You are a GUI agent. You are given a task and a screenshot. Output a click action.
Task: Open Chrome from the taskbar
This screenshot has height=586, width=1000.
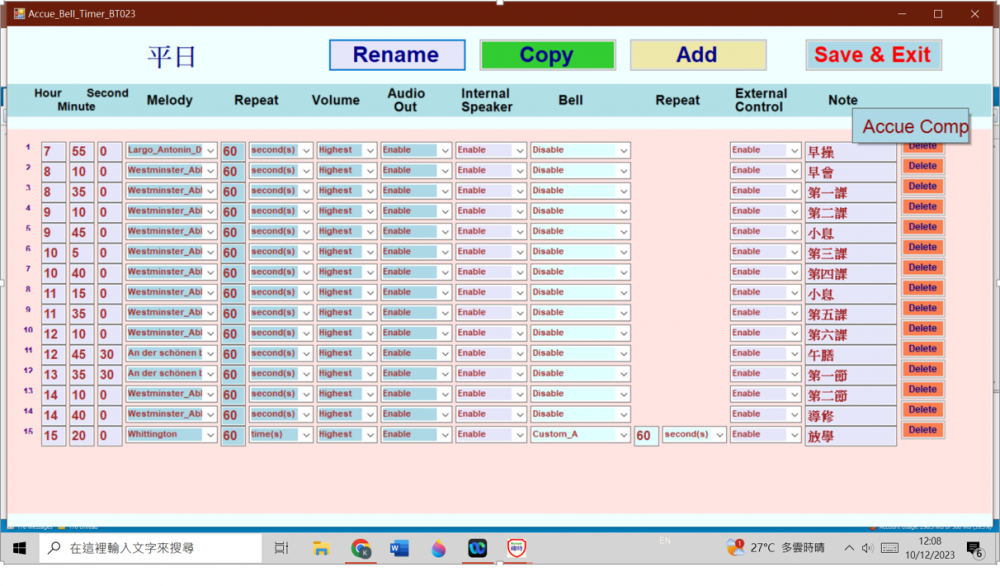tap(361, 548)
